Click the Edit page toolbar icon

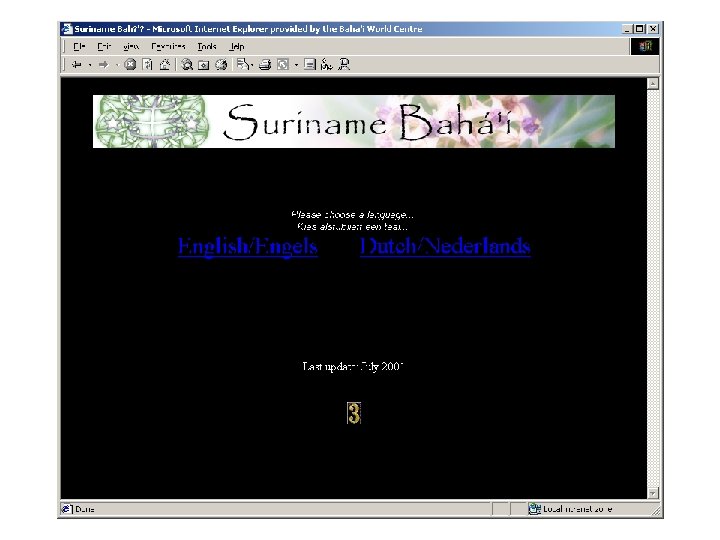283,65
